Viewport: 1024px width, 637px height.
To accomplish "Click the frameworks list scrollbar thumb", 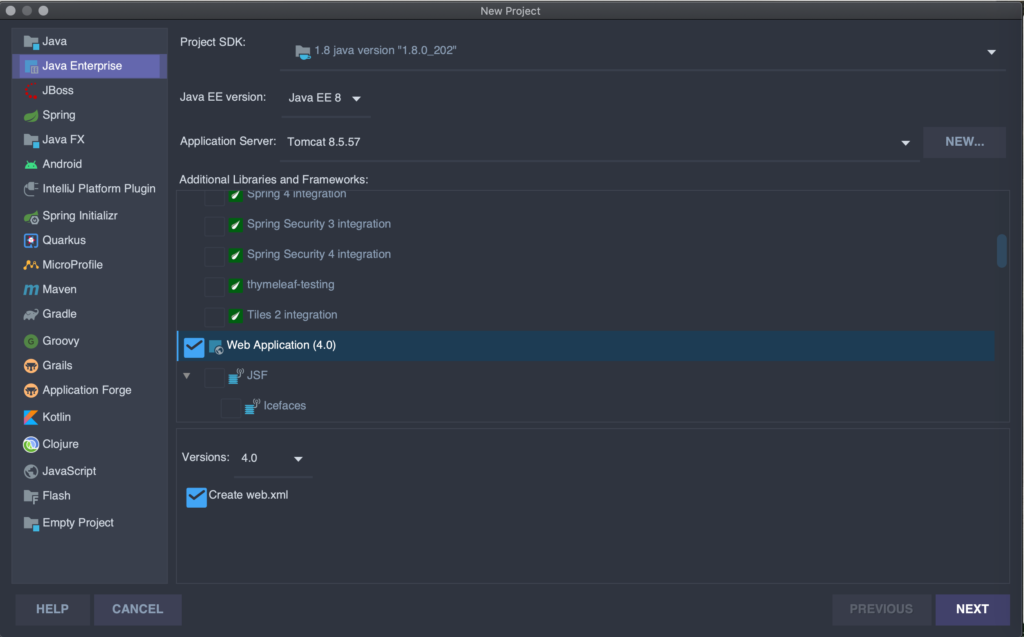I will click(x=1001, y=251).
